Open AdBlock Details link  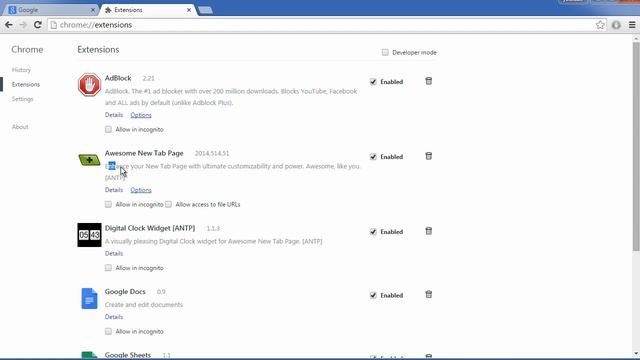tap(114, 115)
